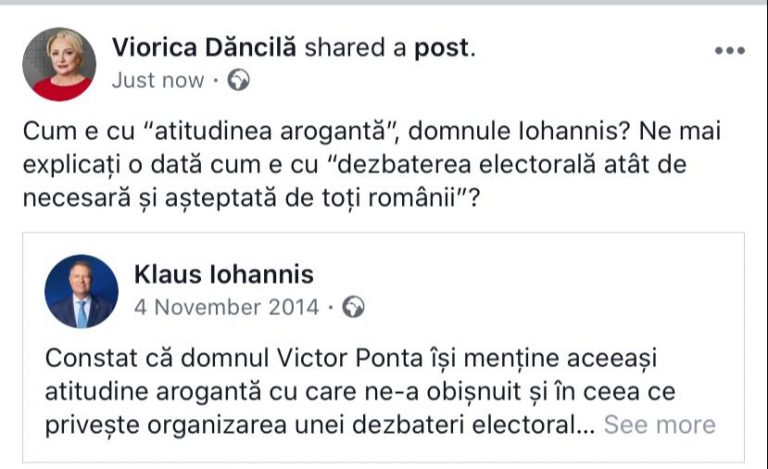Viewport: 768px width, 469px height.
Task: Click the "Just now" timestamp
Action: (157, 81)
